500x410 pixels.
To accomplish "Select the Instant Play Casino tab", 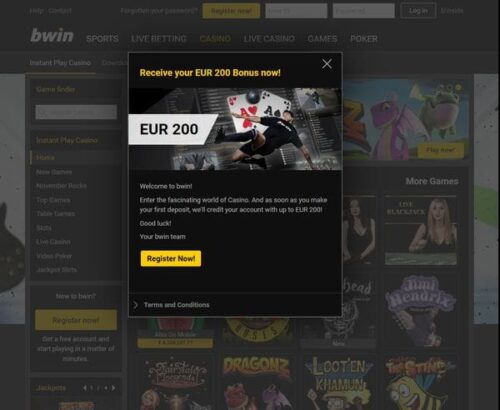I will 60,63.
